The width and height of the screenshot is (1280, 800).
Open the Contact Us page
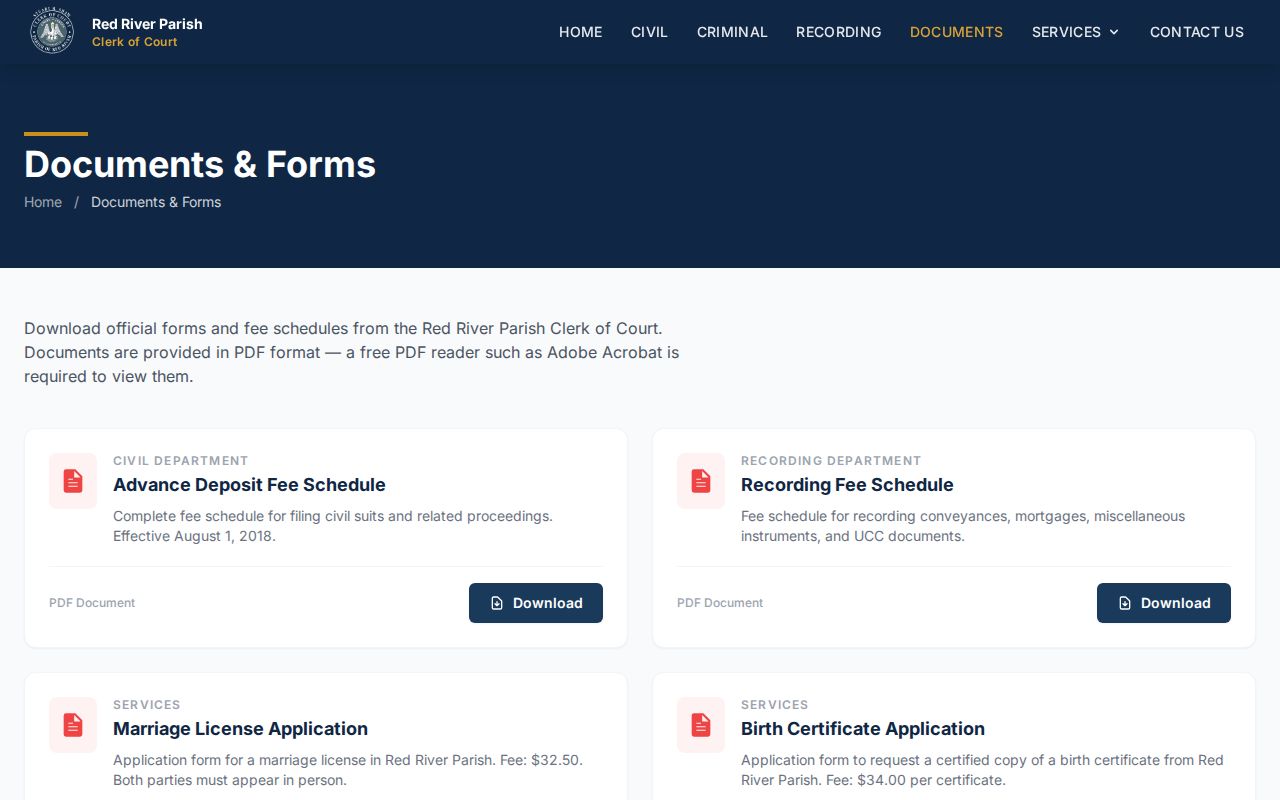(1197, 32)
